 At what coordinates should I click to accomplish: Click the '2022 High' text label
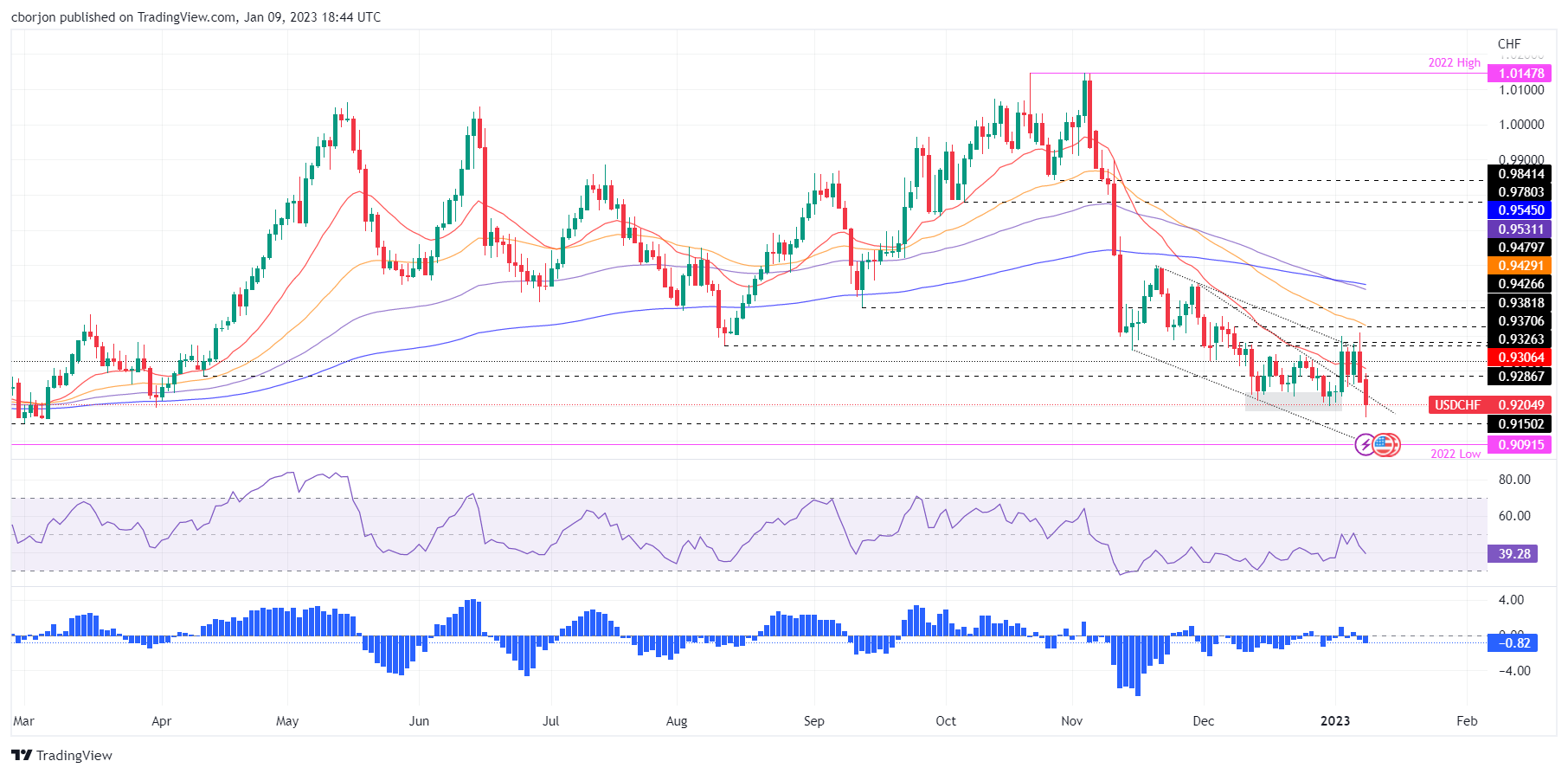coord(1454,62)
